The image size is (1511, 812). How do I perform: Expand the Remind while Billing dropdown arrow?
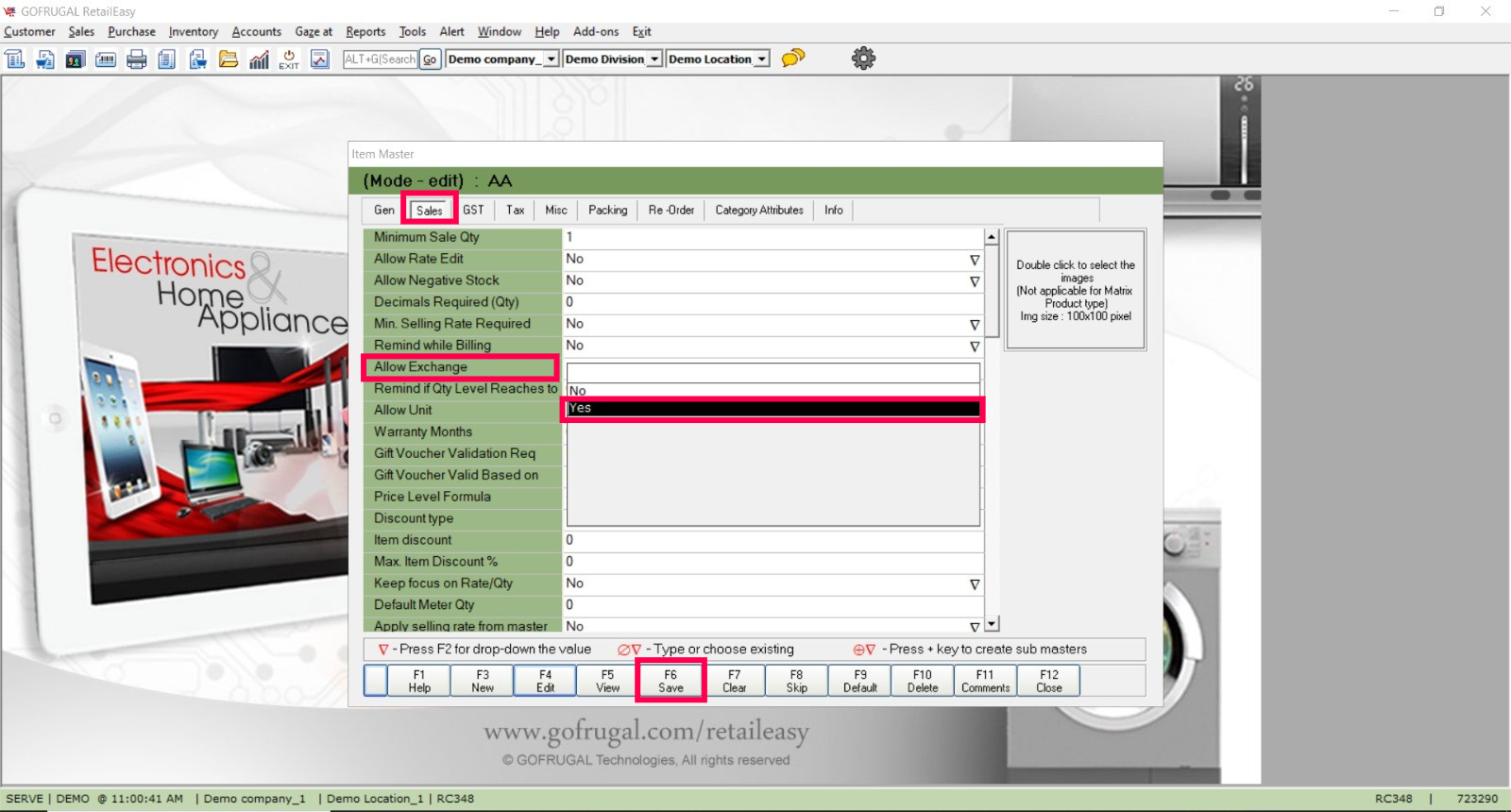pyautogui.click(x=975, y=347)
